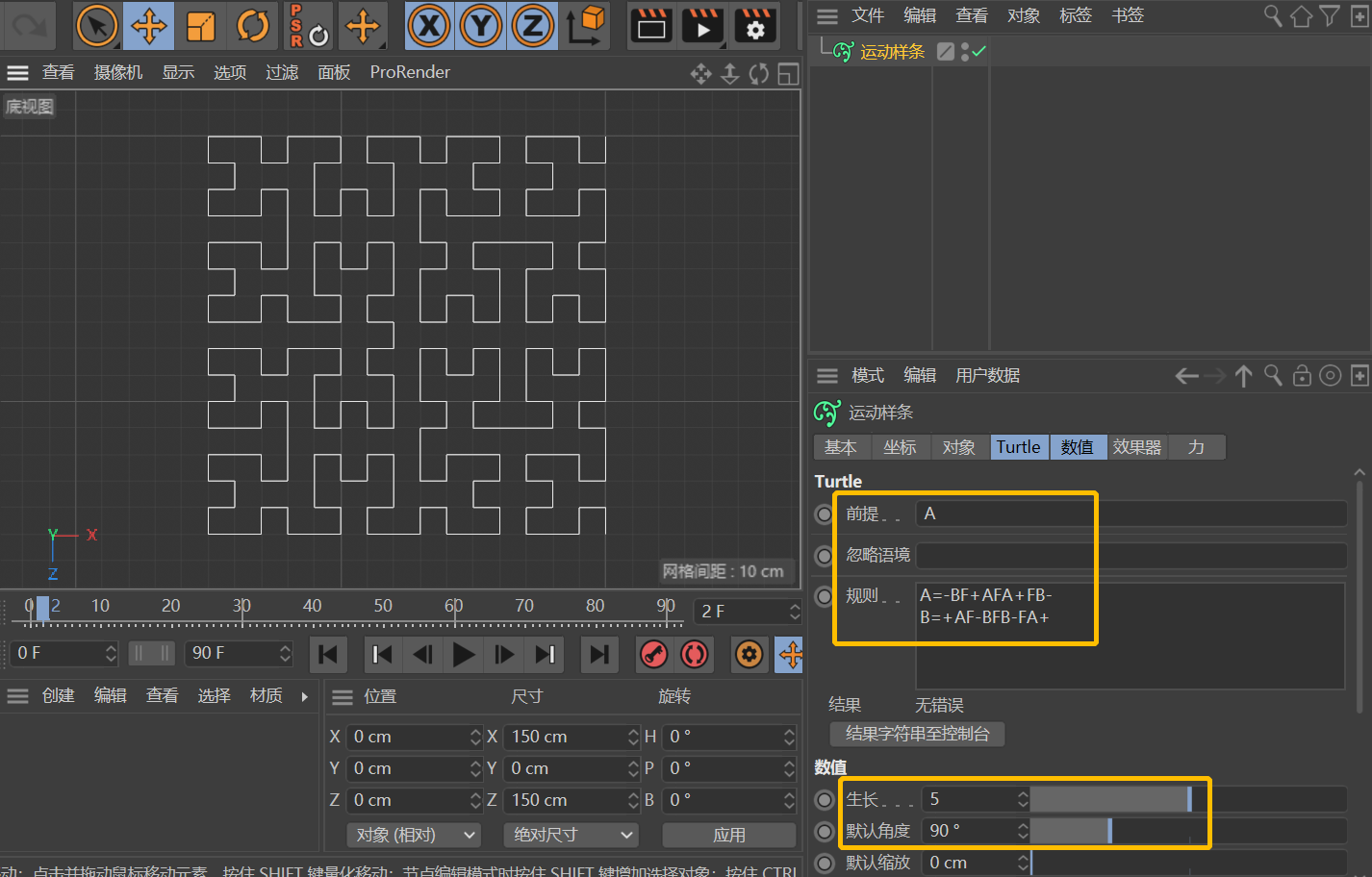Toggle Z axis lock icon
Viewport: 1372px width, 877px height.
532,26
